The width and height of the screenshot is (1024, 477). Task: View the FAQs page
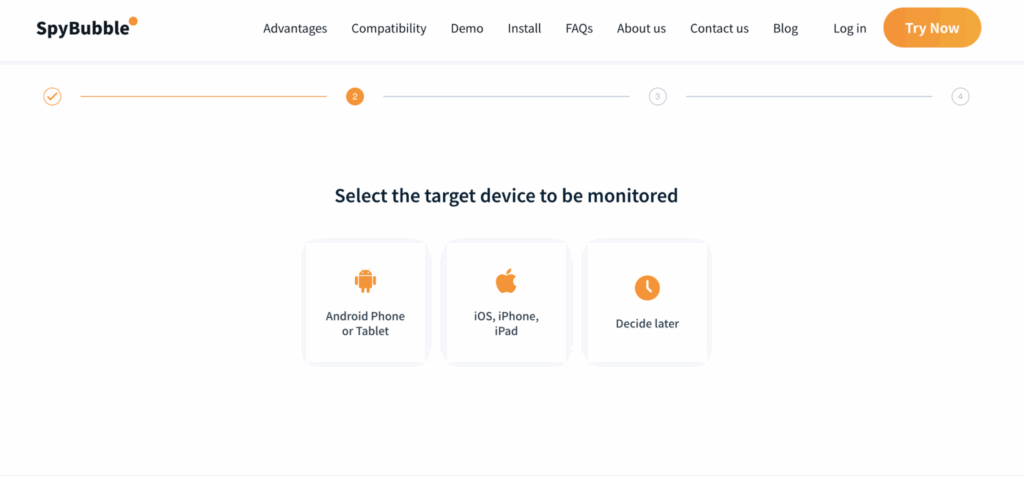[x=579, y=28]
